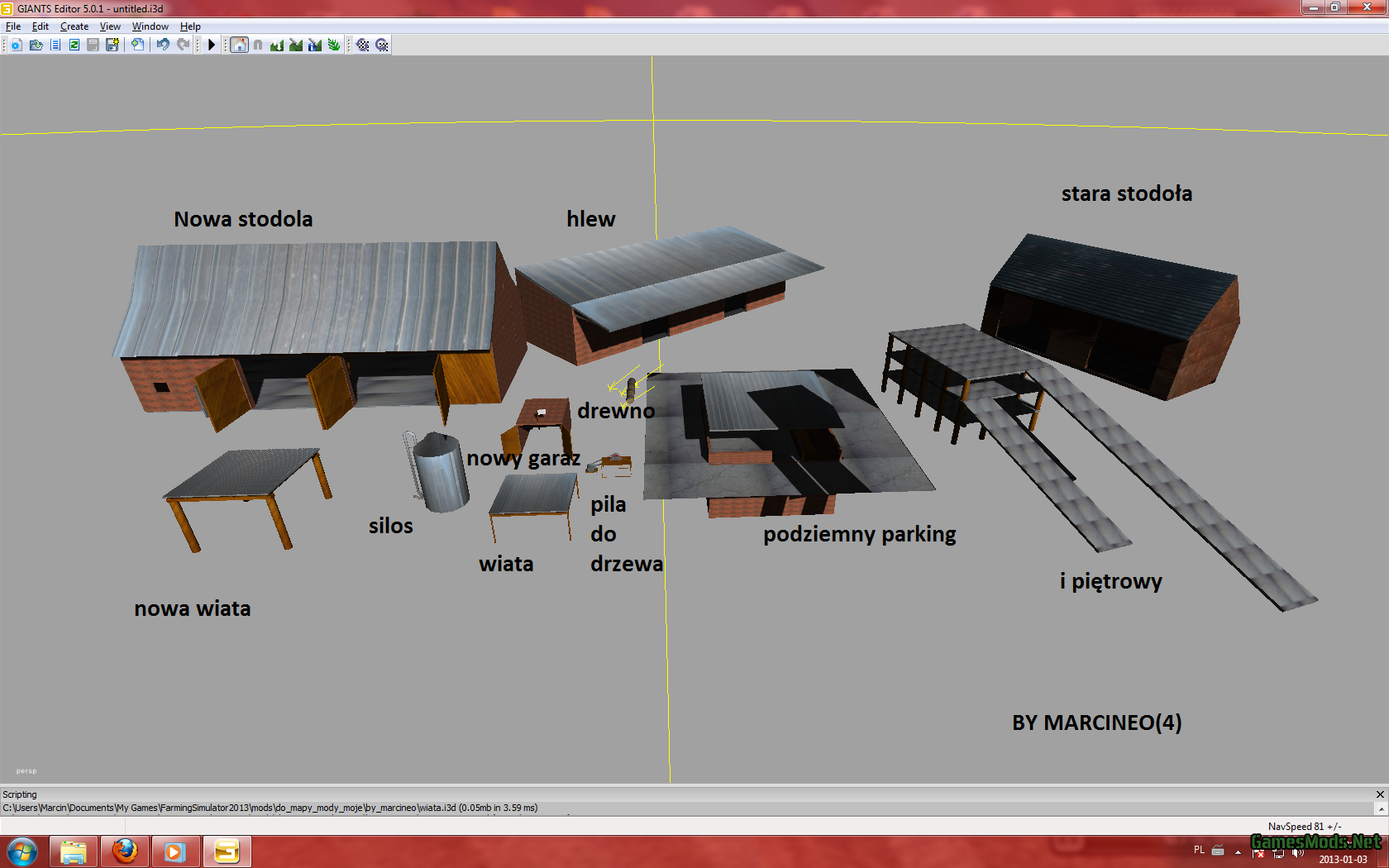The width and height of the screenshot is (1389, 868).
Task: Close the Scripting panel
Action: pos(1380,794)
